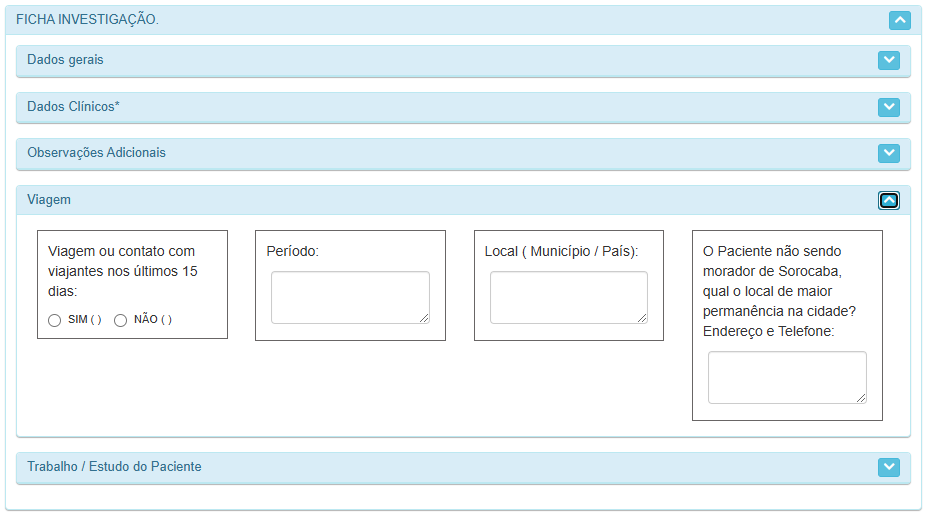
Task: Expand Dados gerais with its chevron icon
Action: point(888,60)
